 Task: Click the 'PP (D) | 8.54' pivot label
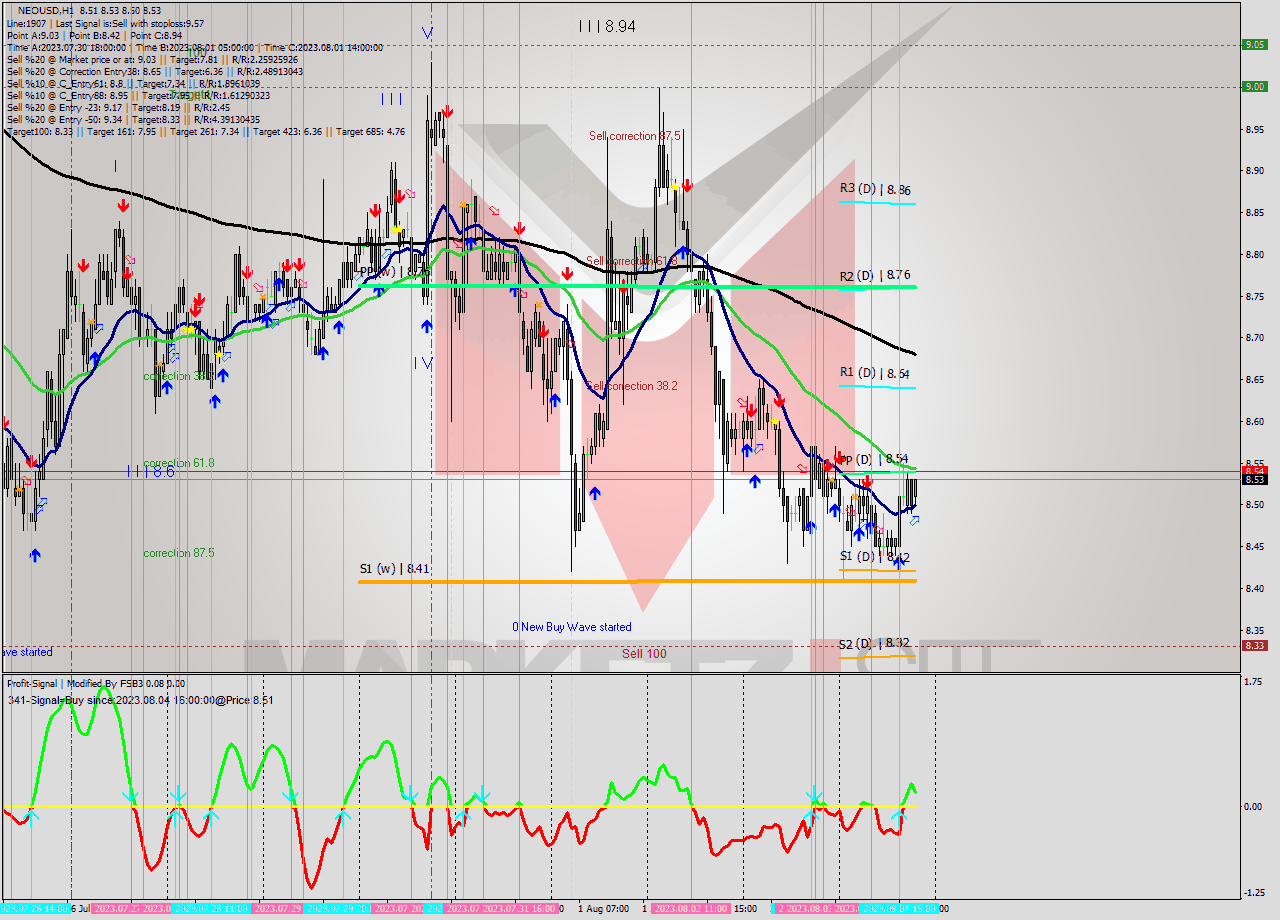click(x=873, y=459)
